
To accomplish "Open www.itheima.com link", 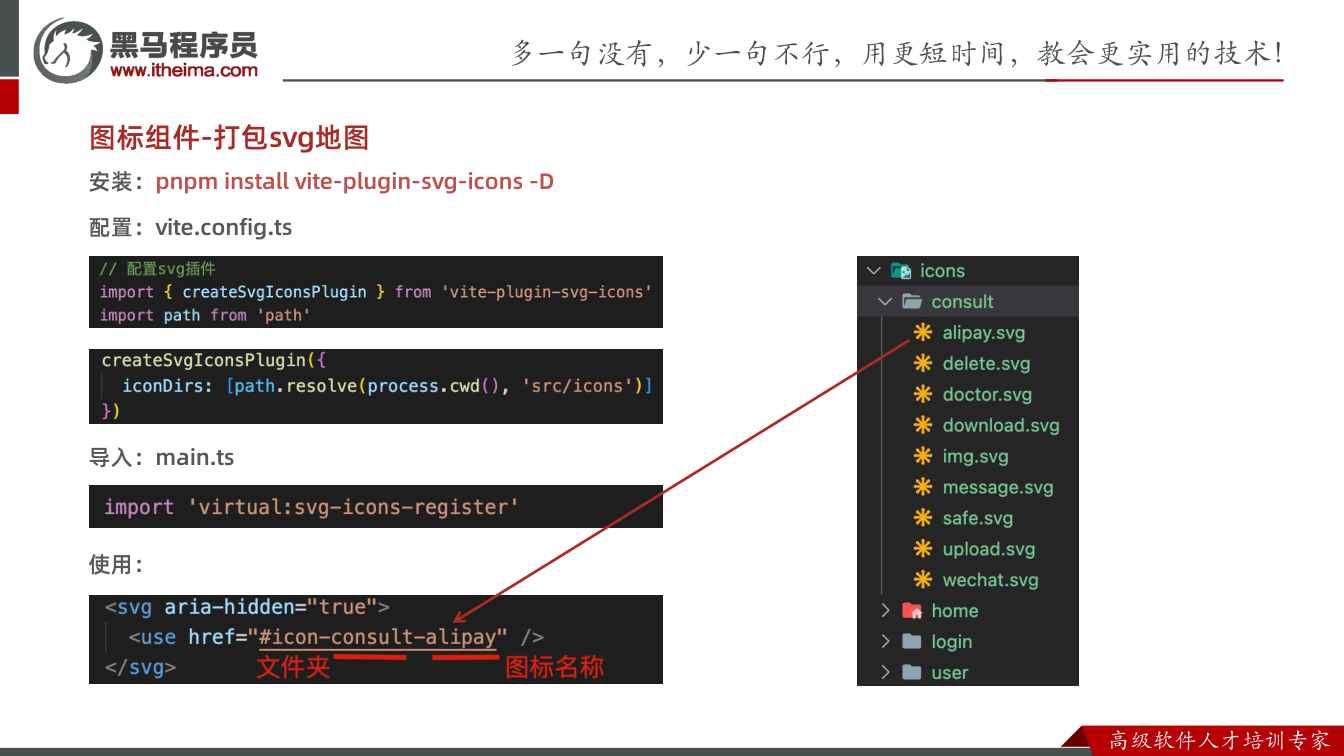I will point(184,70).
